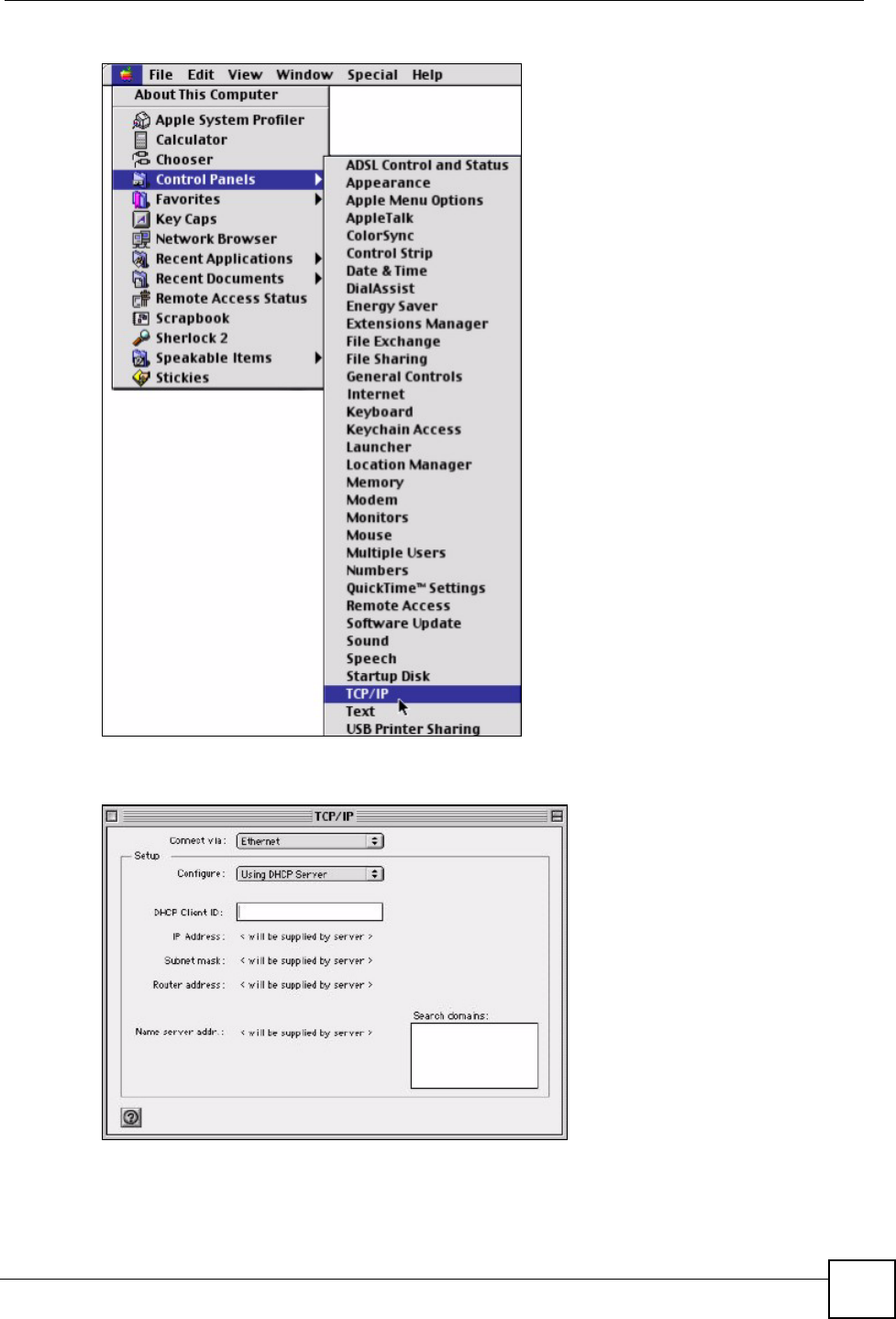The height and width of the screenshot is (1319, 896).
Task: Click the Stickies icon
Action: [x=140, y=378]
